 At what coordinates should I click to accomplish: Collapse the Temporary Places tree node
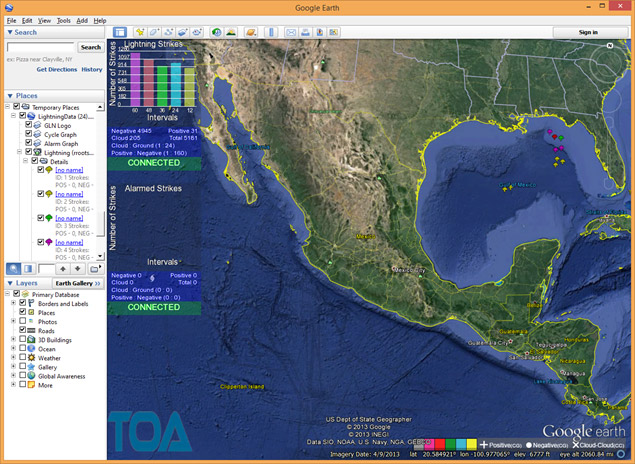pyautogui.click(x=7, y=106)
